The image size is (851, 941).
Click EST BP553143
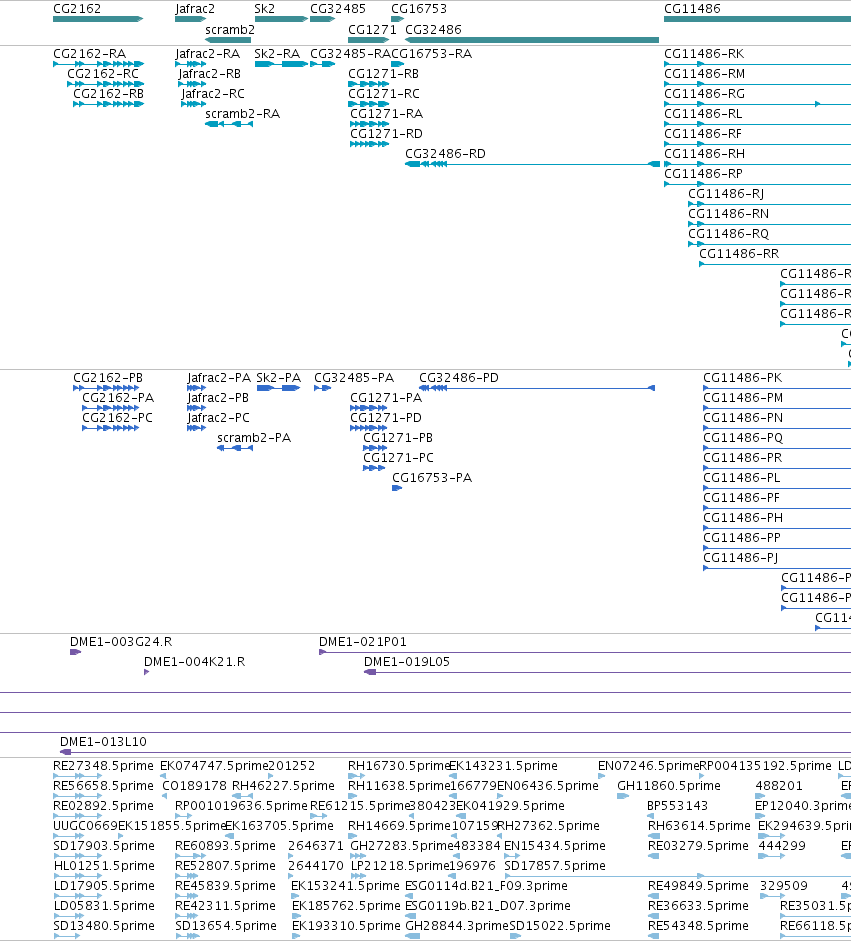pyautogui.click(x=678, y=805)
